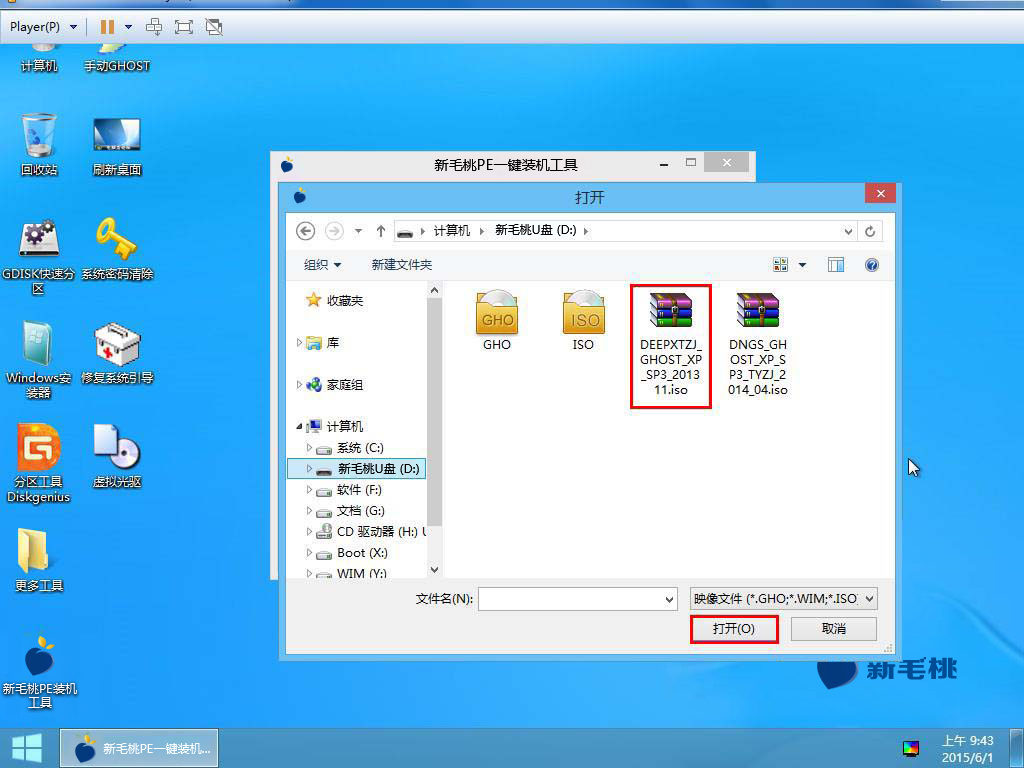
Task: Launch 新毛桃PE装机工具 desktop icon
Action: [39, 672]
